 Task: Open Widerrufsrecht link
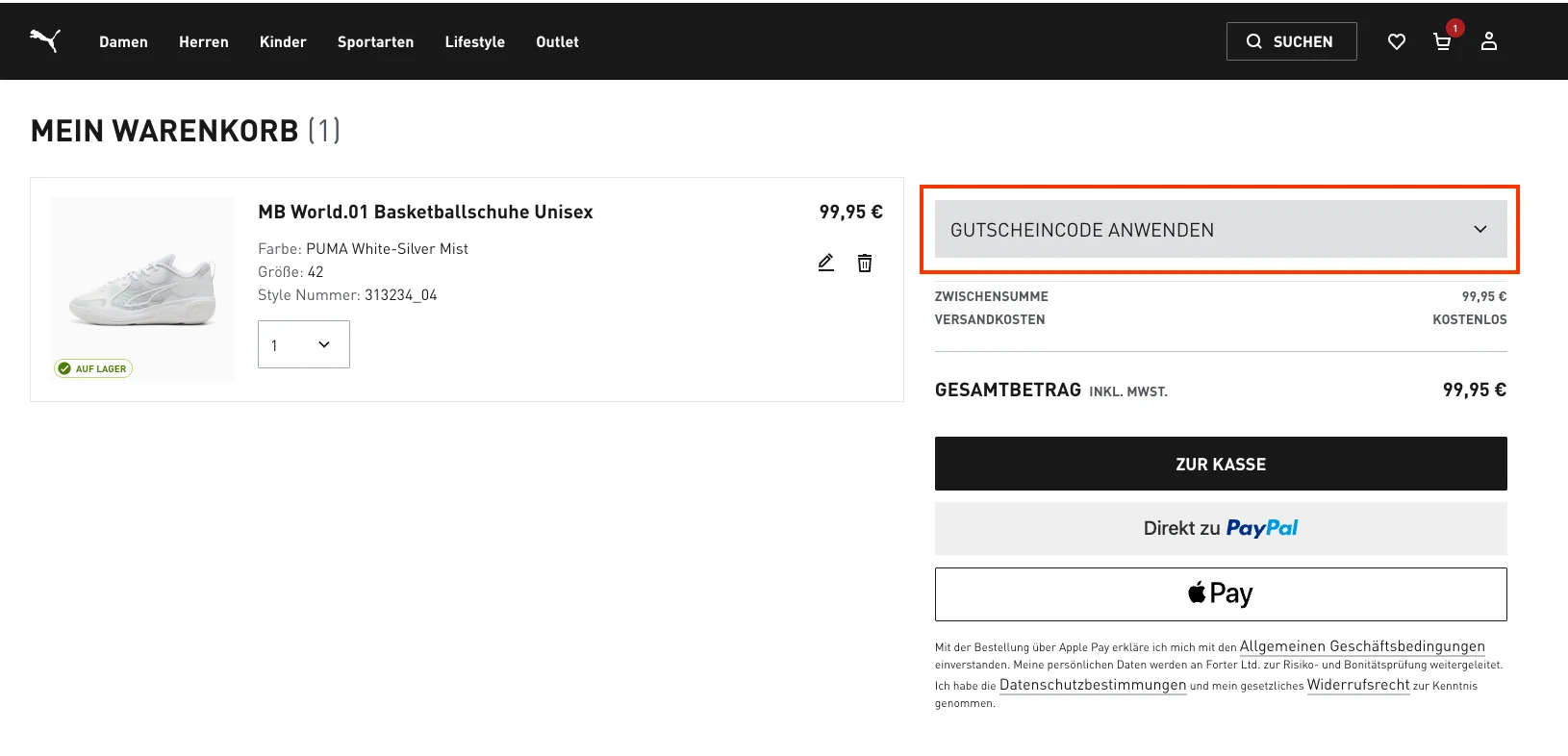click(1358, 685)
